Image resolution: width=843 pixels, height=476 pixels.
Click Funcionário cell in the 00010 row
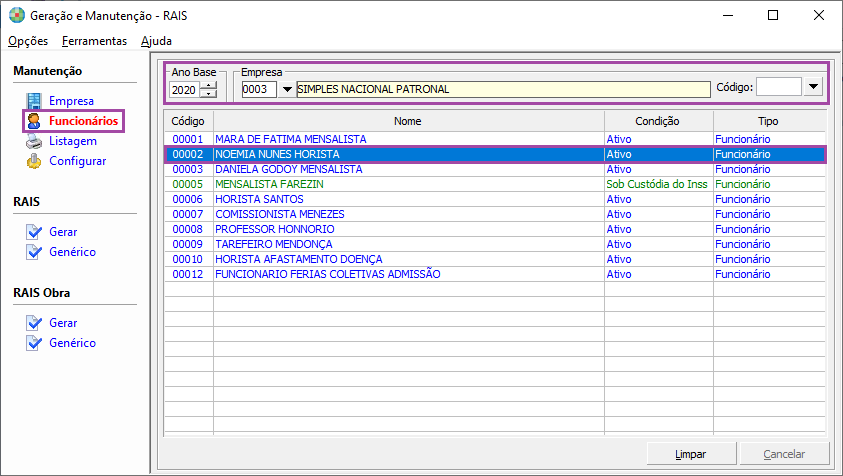(769, 259)
